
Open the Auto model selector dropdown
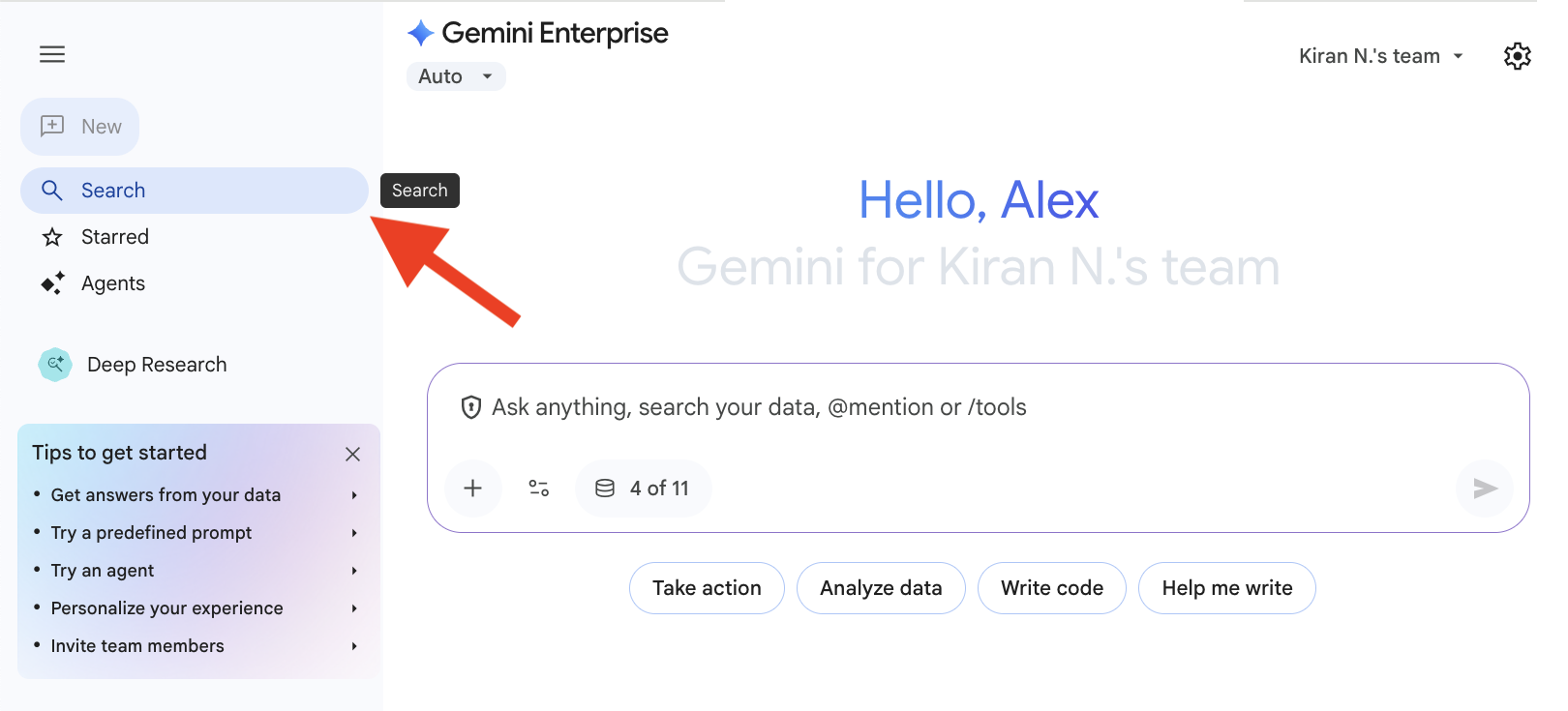click(456, 76)
